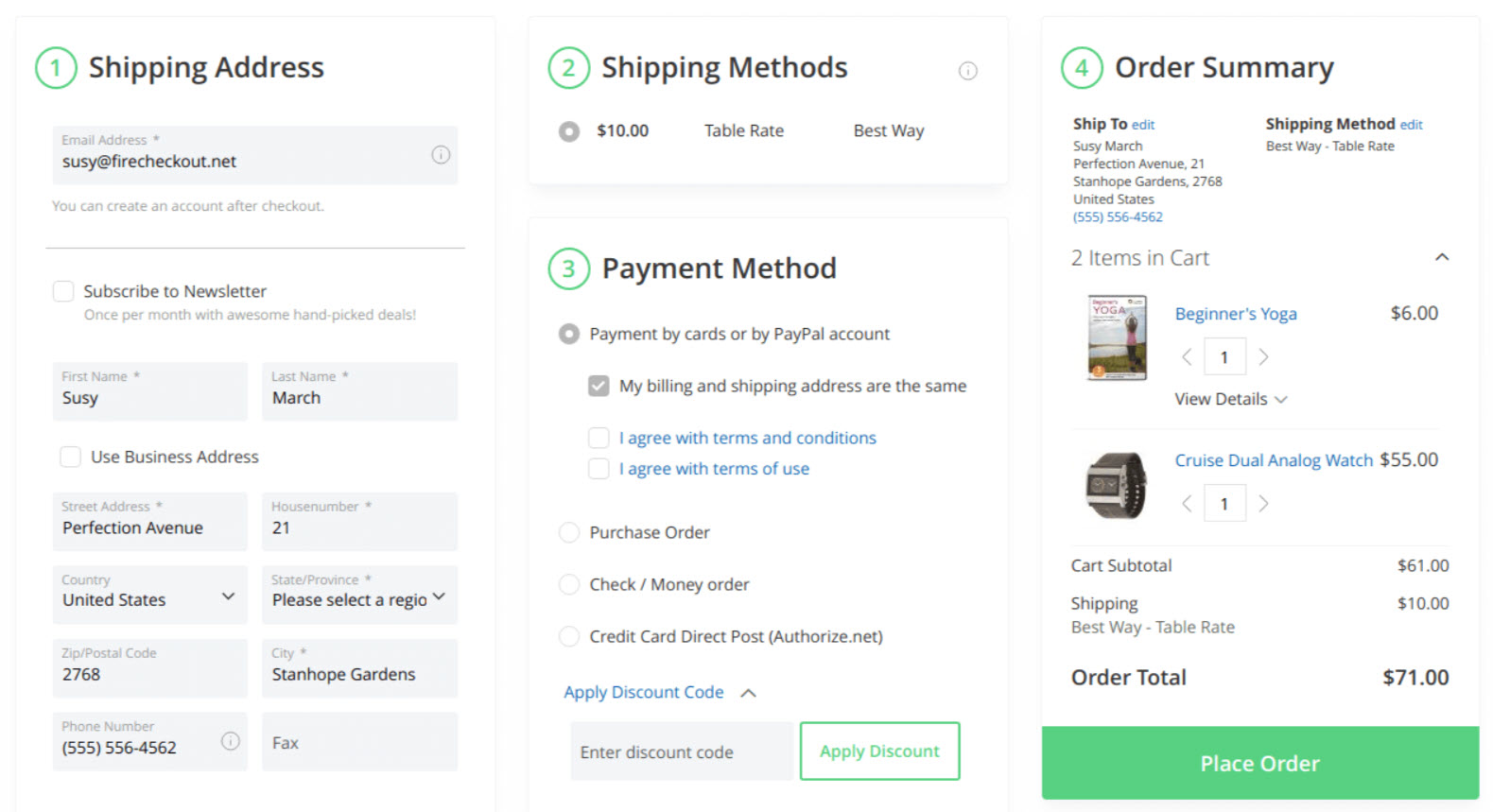Click the Shipping Methods info icon

(x=967, y=71)
